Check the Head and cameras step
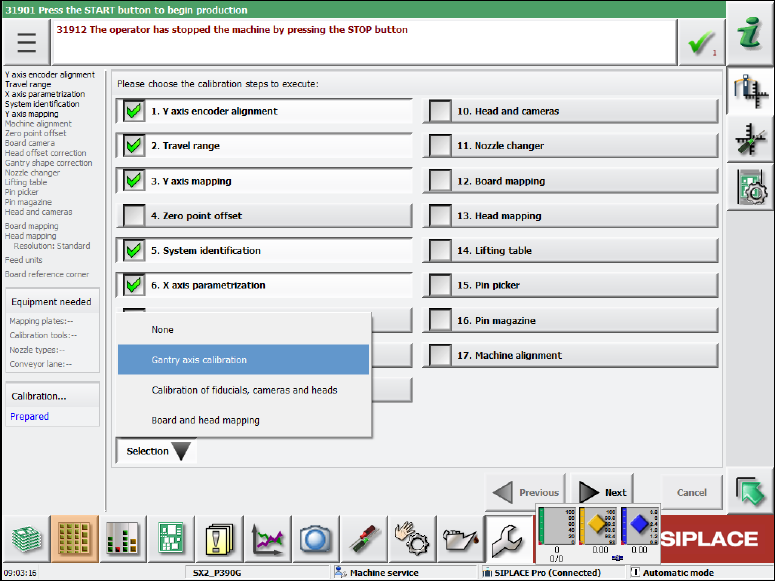775x581 pixels. (x=440, y=111)
